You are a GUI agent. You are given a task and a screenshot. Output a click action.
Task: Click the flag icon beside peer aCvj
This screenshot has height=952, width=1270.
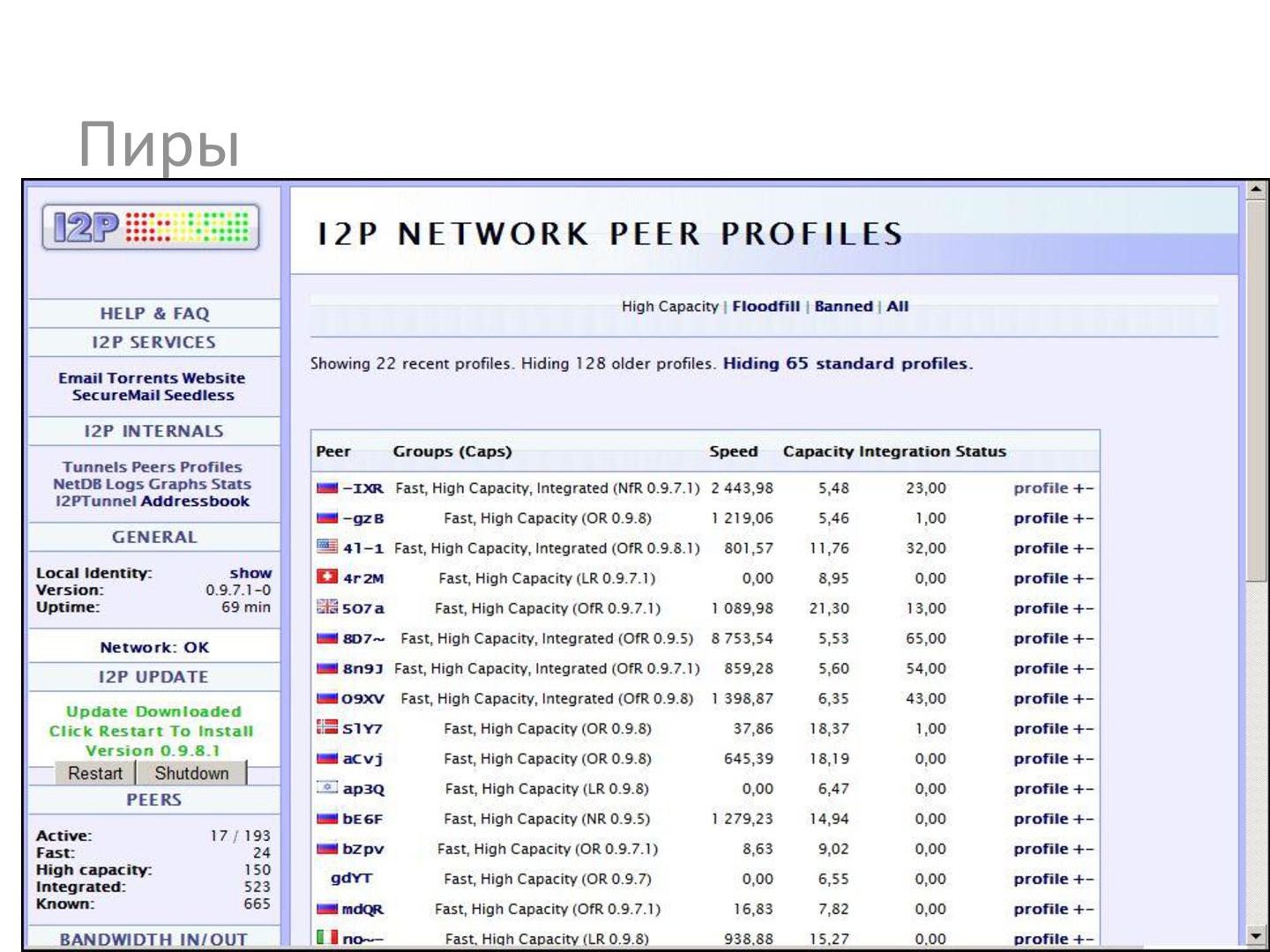(x=327, y=757)
